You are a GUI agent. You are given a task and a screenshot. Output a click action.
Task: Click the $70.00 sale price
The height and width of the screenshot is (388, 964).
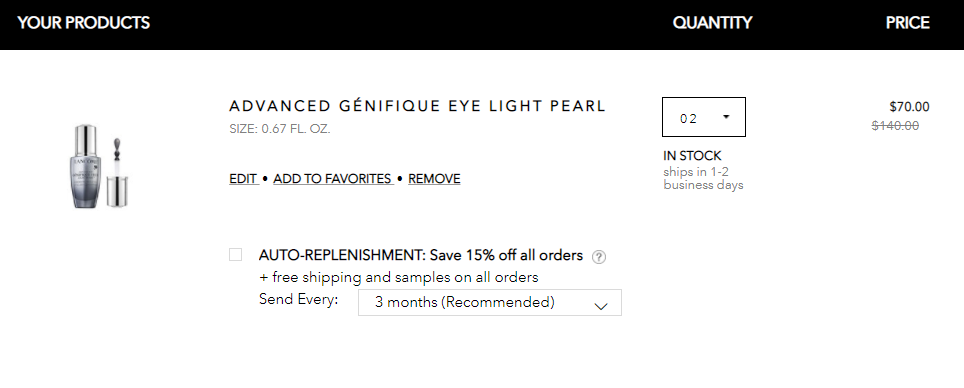[909, 107]
